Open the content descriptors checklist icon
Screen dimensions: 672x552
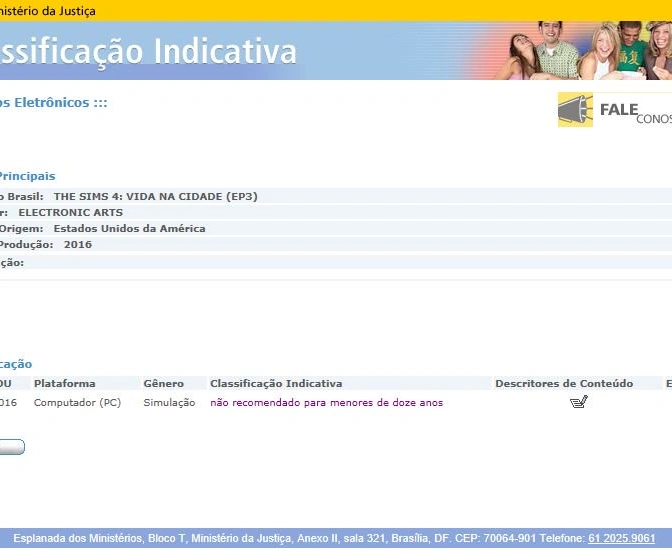(579, 402)
